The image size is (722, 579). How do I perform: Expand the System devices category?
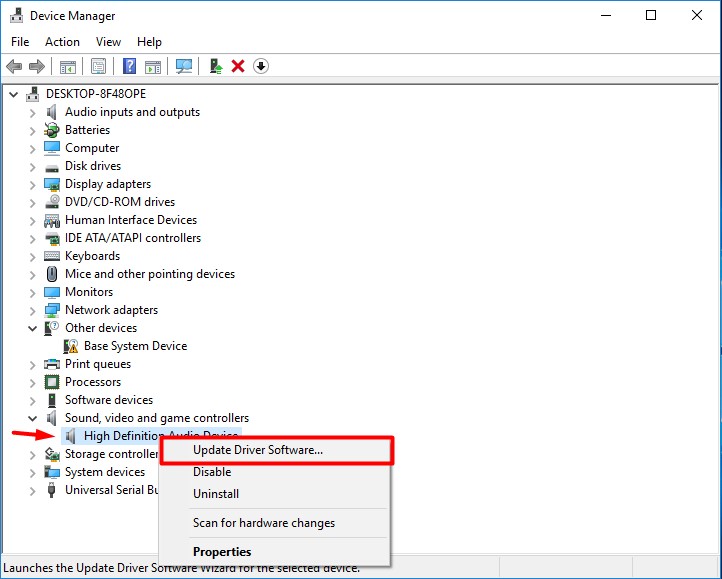pos(32,473)
